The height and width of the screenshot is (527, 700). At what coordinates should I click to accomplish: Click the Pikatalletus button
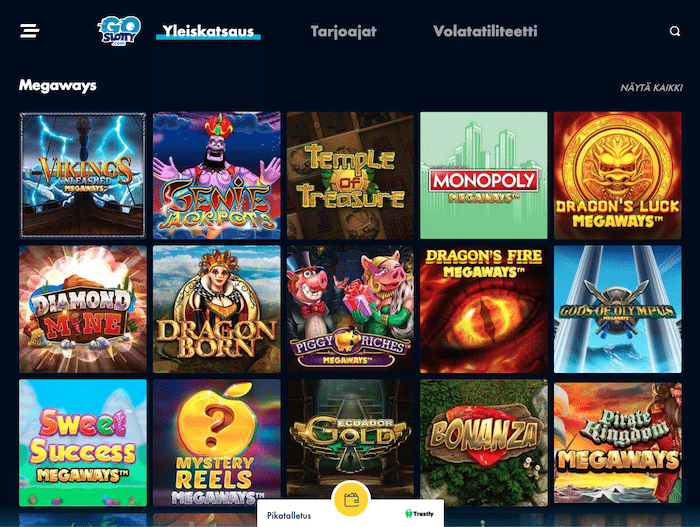[x=289, y=515]
